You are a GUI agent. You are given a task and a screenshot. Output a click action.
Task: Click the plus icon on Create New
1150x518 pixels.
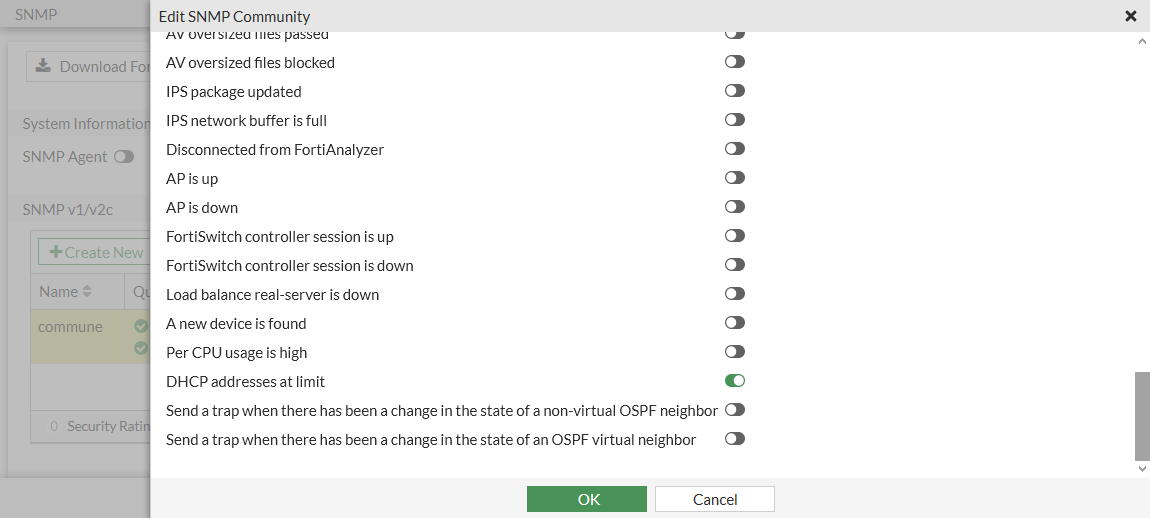(x=56, y=252)
